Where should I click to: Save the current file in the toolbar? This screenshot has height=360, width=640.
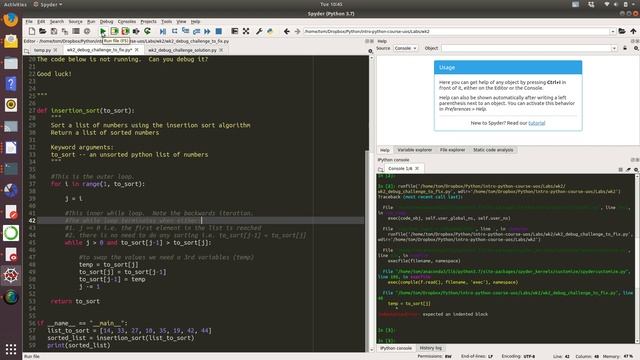point(54,31)
